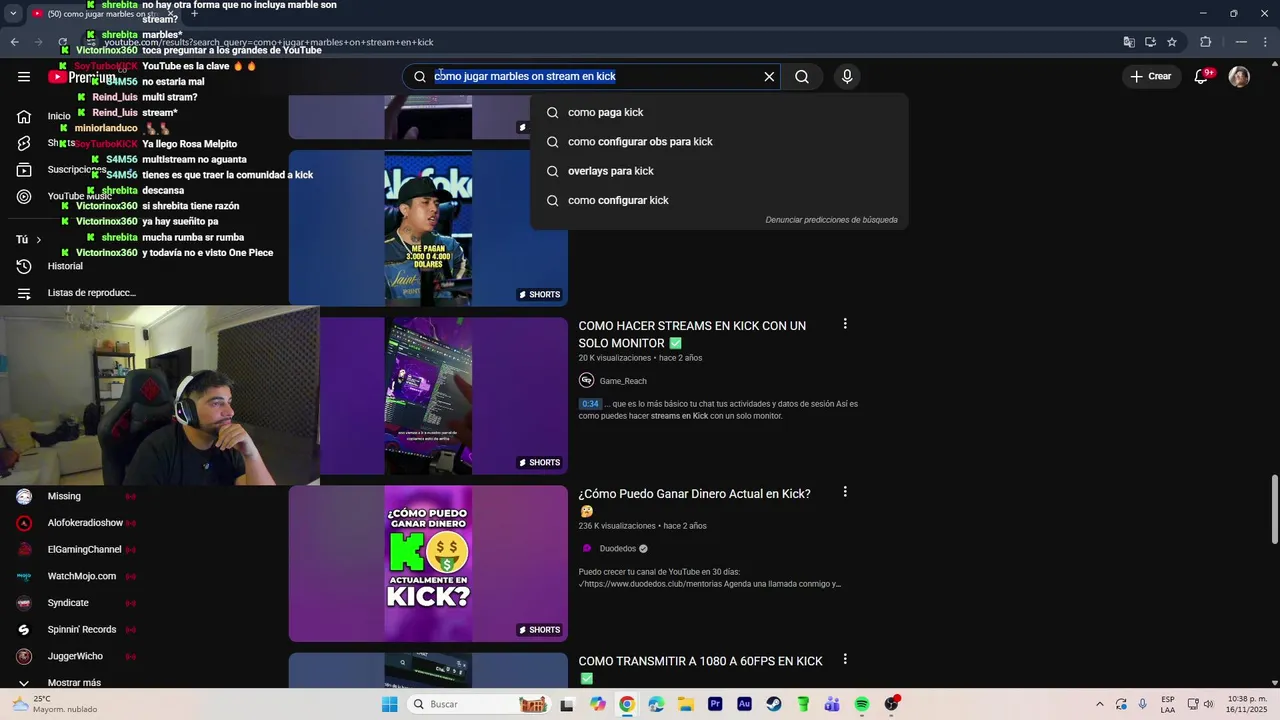Open the Crear upload menu
This screenshot has height=720, width=1280.
(1150, 77)
